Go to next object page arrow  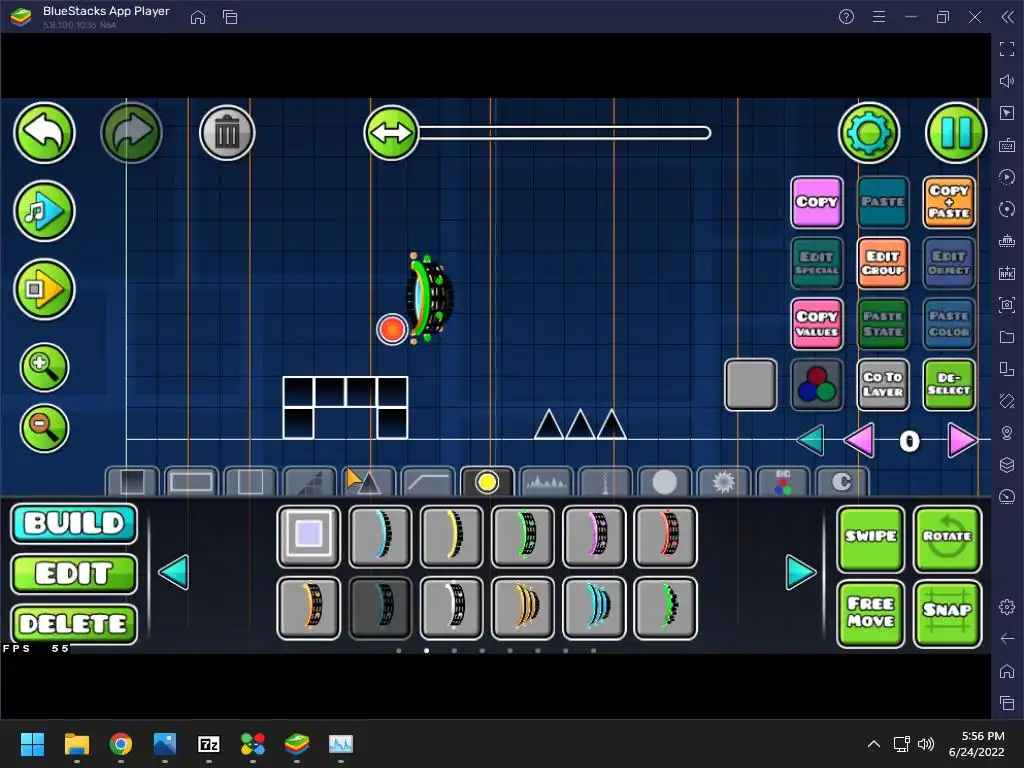tap(801, 572)
